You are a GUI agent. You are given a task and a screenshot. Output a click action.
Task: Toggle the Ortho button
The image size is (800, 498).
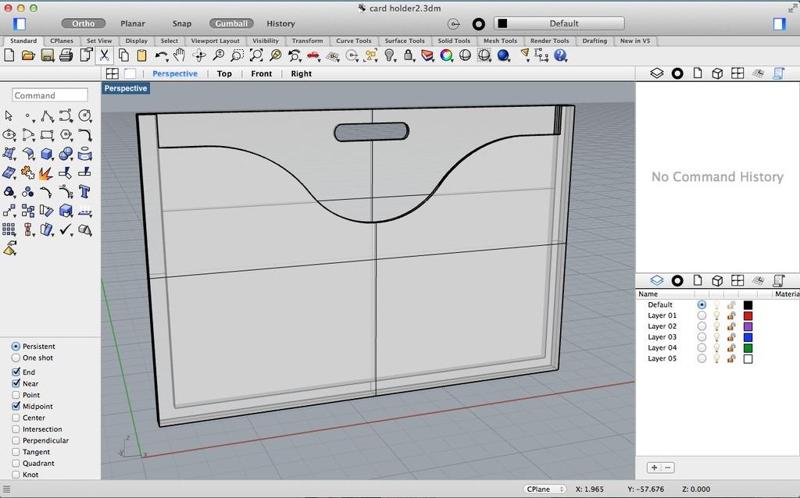pyautogui.click(x=82, y=23)
